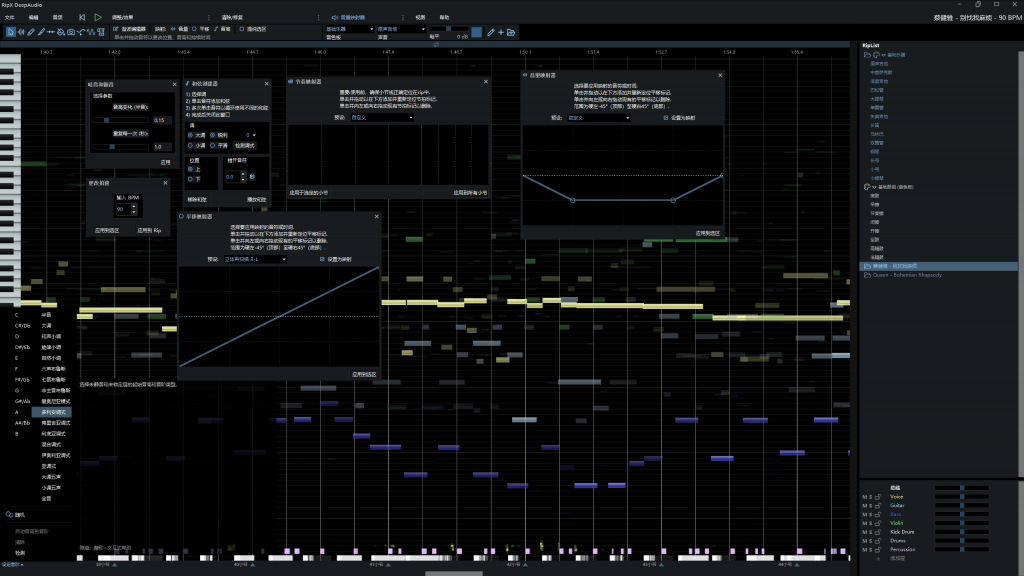Click 应用到 Rip button in tempo dialog
Screen dimensions: 1024x576
pos(149,231)
